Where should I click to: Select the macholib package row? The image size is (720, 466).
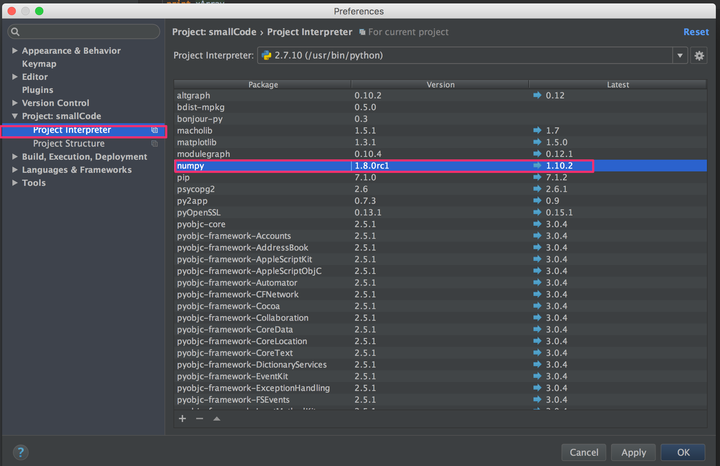(440, 130)
